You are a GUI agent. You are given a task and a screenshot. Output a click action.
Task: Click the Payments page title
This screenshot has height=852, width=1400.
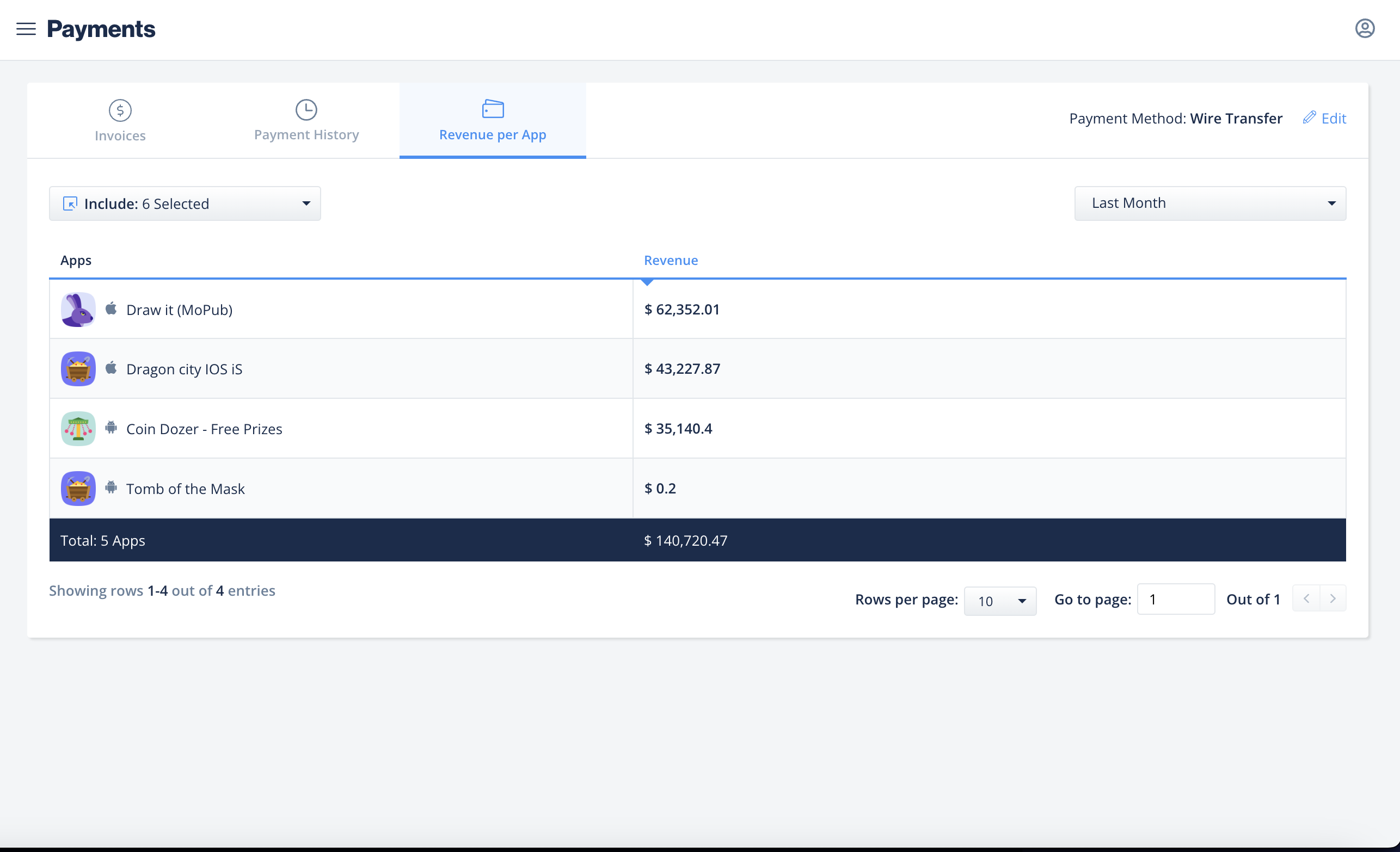point(101,28)
